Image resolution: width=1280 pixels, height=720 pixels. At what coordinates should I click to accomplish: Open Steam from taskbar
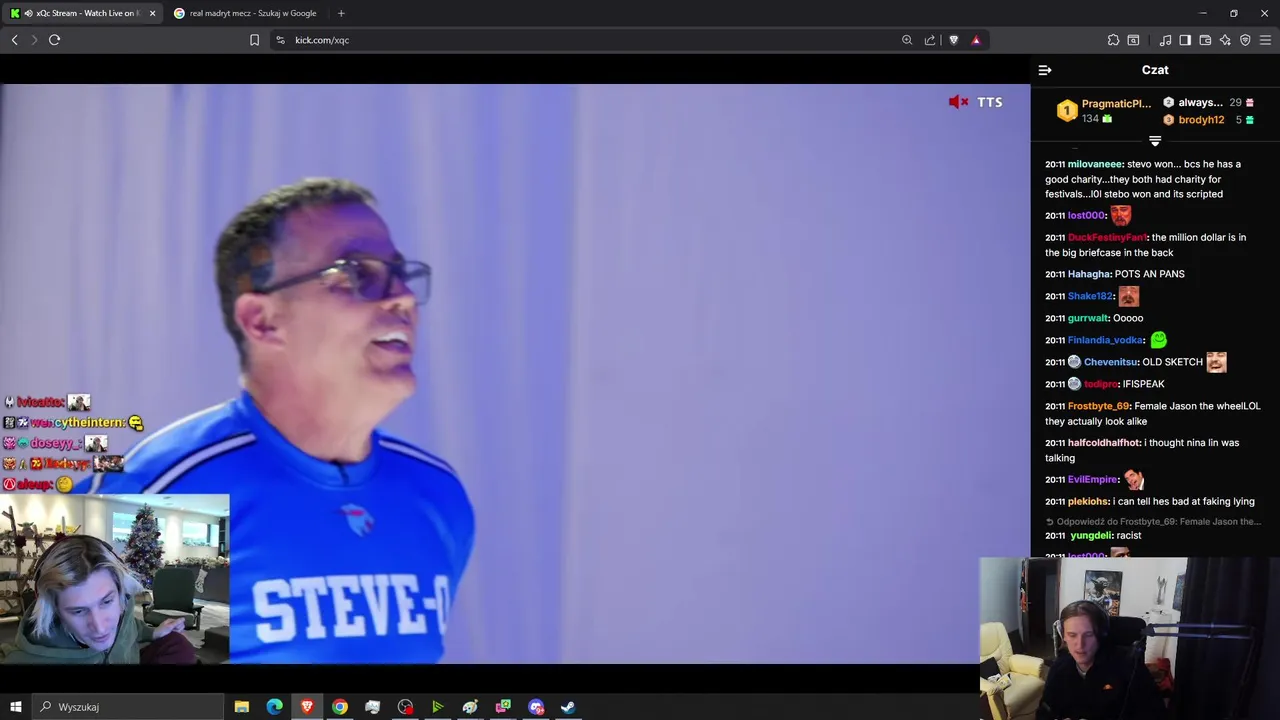[568, 707]
